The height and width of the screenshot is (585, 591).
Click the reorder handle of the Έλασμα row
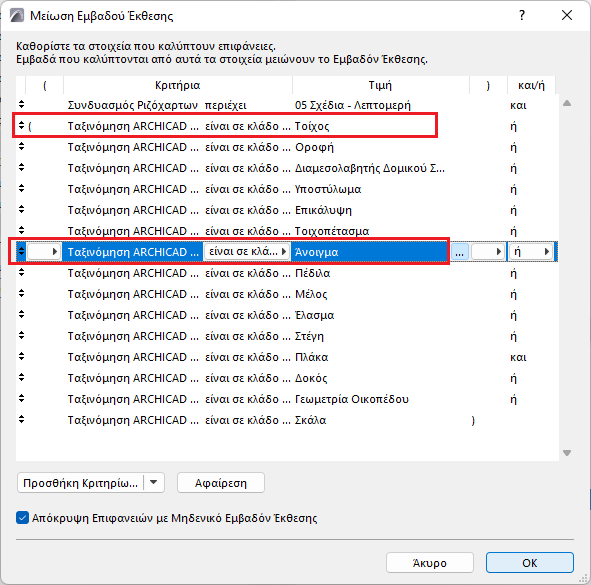coord(21,315)
